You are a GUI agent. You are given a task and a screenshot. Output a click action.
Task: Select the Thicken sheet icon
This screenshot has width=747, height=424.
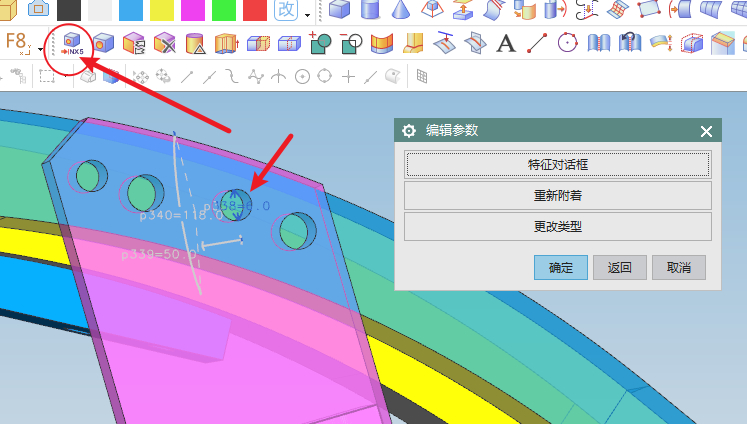661,43
